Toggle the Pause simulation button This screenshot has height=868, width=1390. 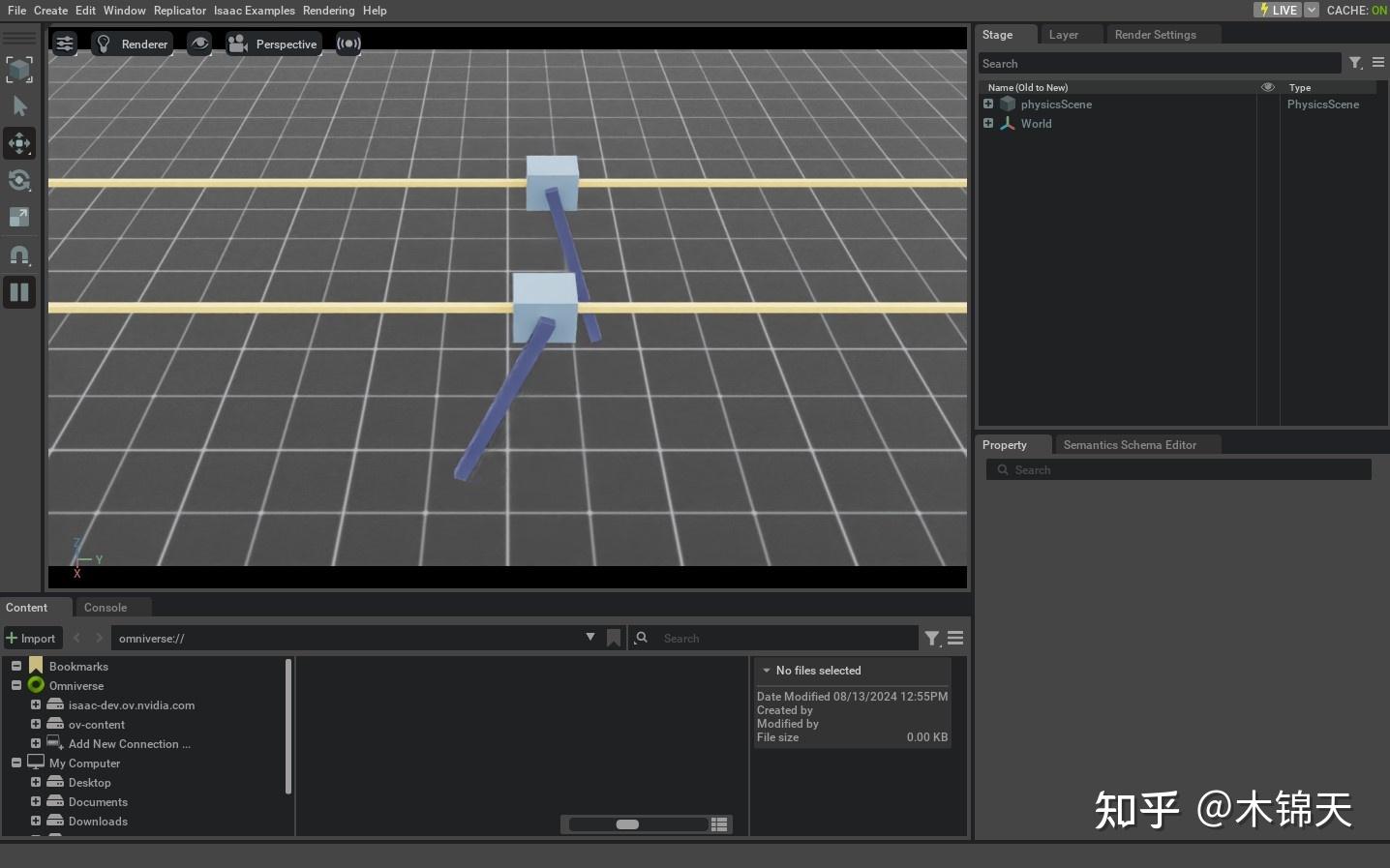[x=19, y=291]
